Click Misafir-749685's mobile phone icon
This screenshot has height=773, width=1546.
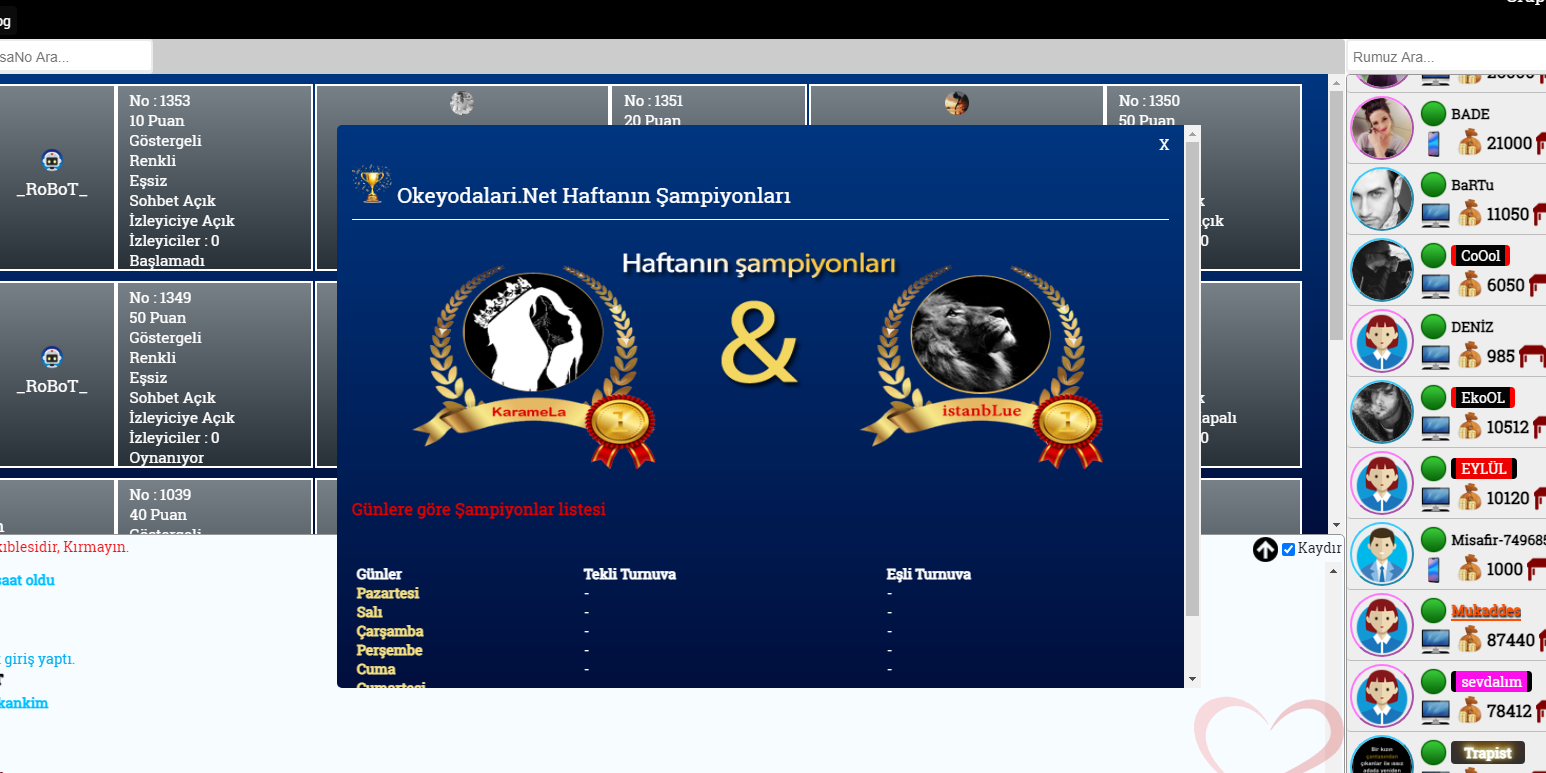point(1434,570)
